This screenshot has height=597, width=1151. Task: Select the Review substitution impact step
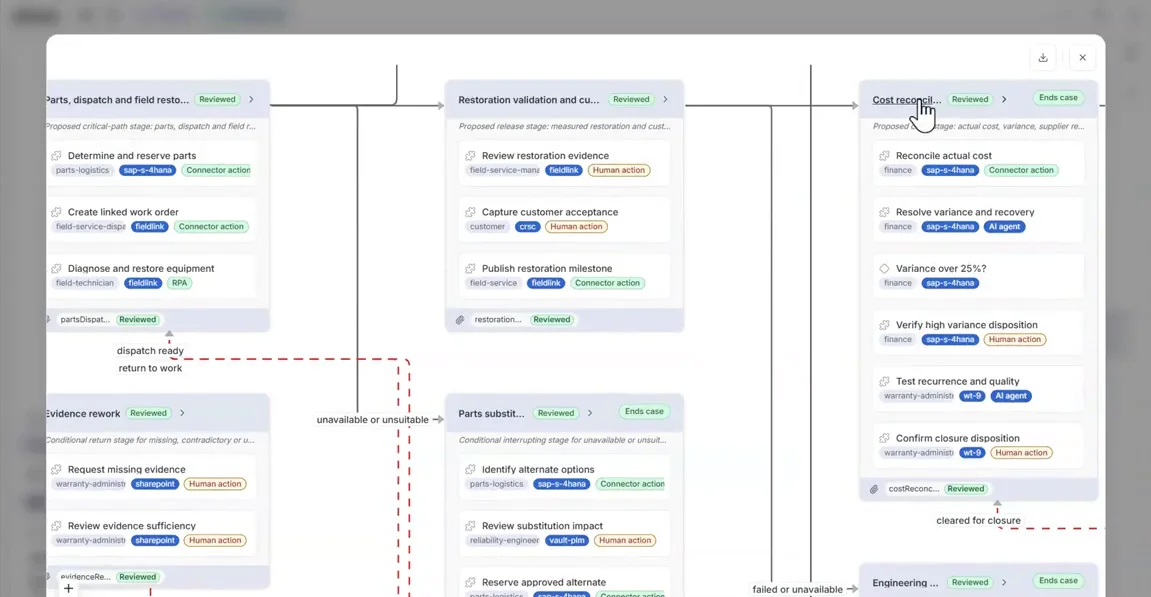(564, 532)
